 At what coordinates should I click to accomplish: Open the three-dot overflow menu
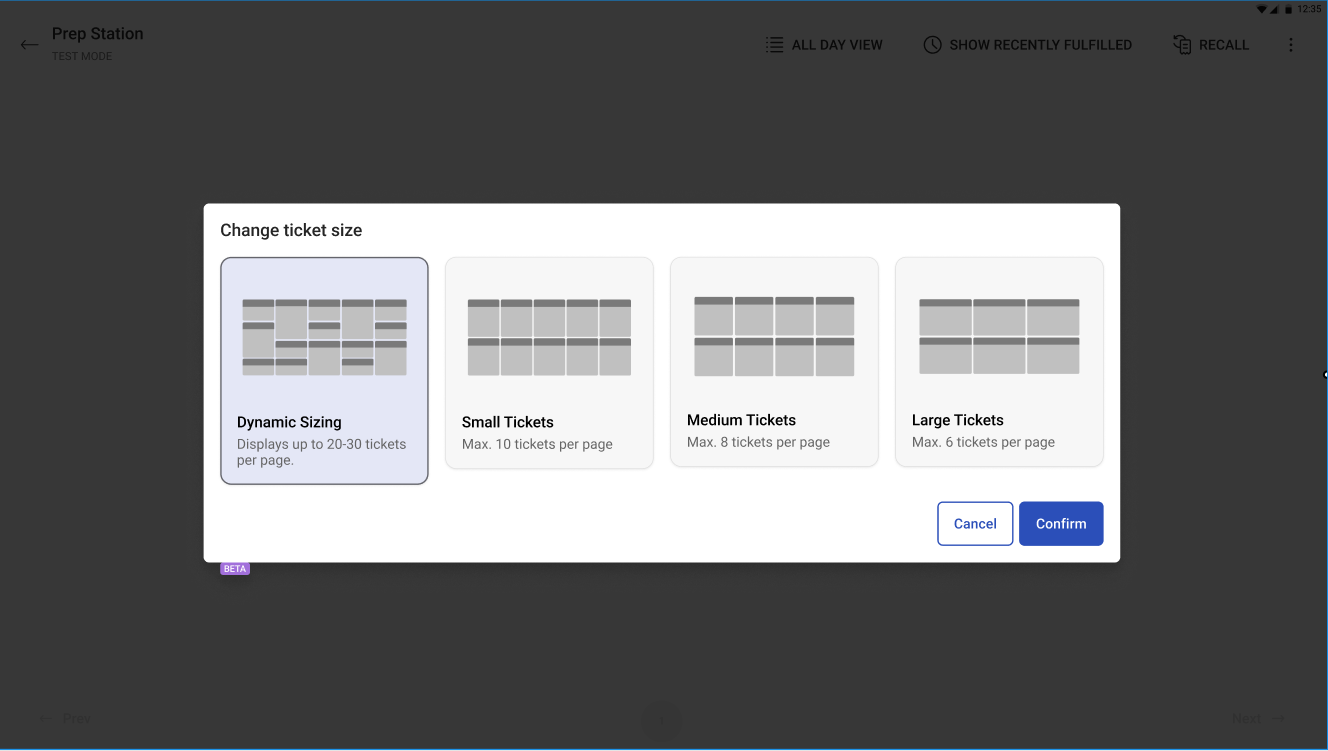1291,44
